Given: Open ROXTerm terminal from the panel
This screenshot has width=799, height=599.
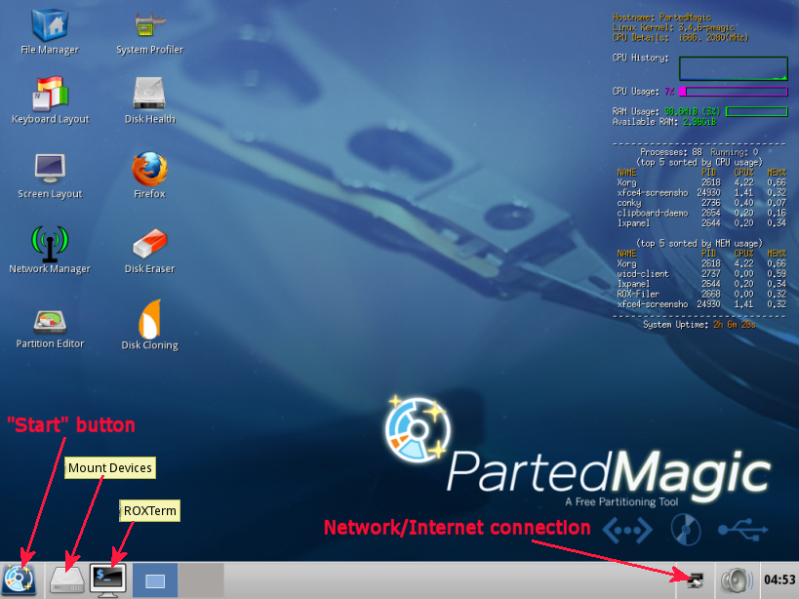Looking at the screenshot, I should [109, 580].
